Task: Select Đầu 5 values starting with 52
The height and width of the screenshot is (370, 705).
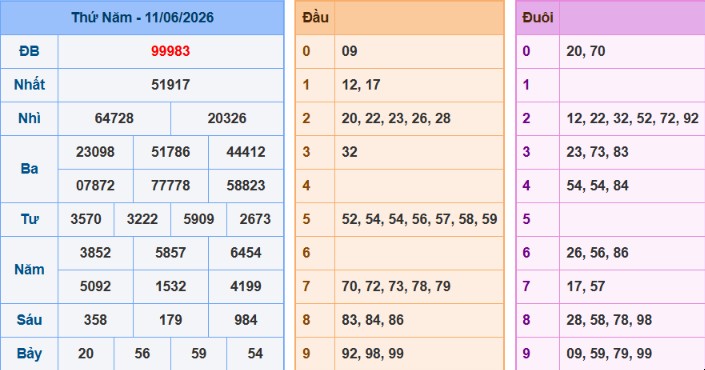Action: tap(419, 219)
